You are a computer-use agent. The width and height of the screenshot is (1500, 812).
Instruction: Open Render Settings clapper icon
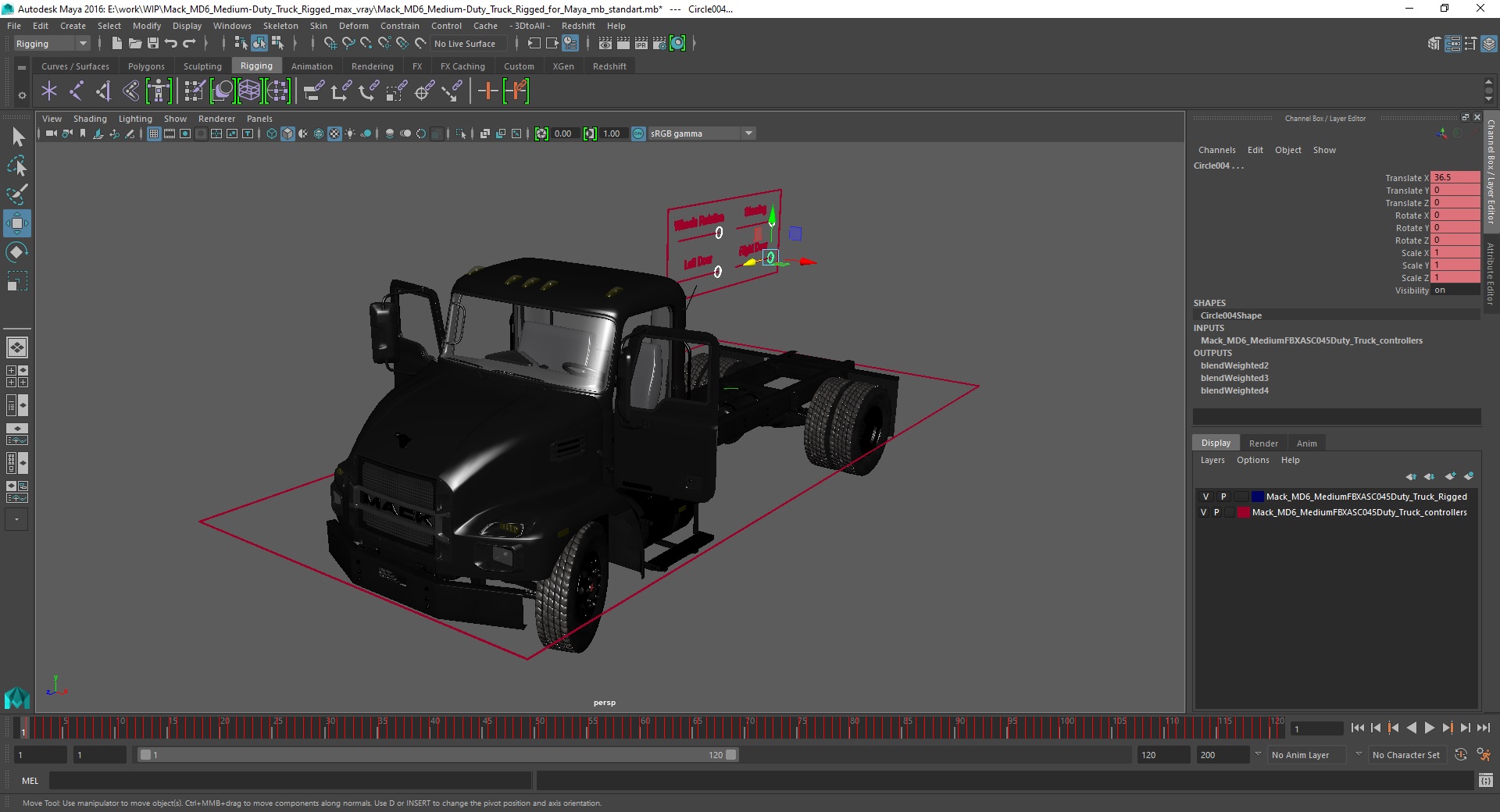pyautogui.click(x=659, y=44)
